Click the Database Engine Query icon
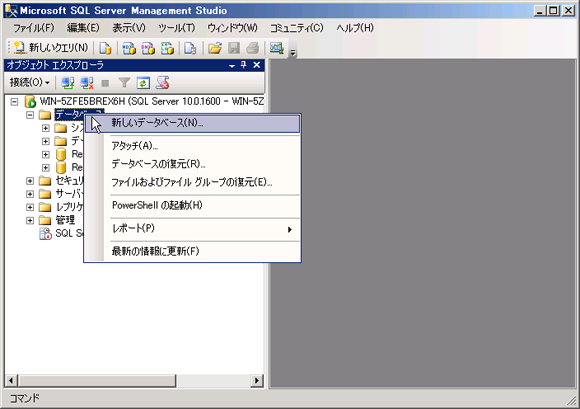 [105, 48]
